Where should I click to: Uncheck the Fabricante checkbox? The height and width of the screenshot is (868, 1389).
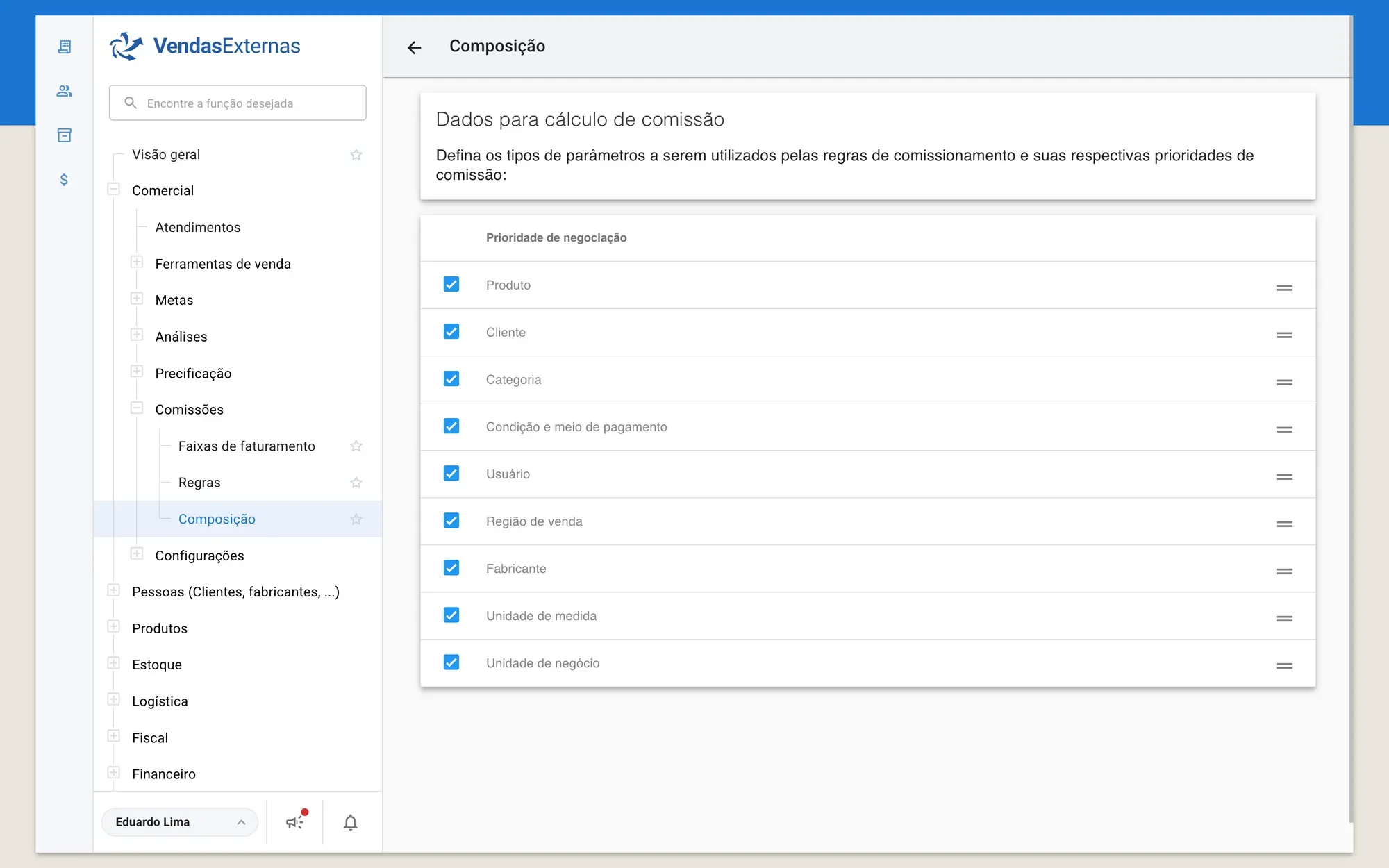[x=451, y=567]
